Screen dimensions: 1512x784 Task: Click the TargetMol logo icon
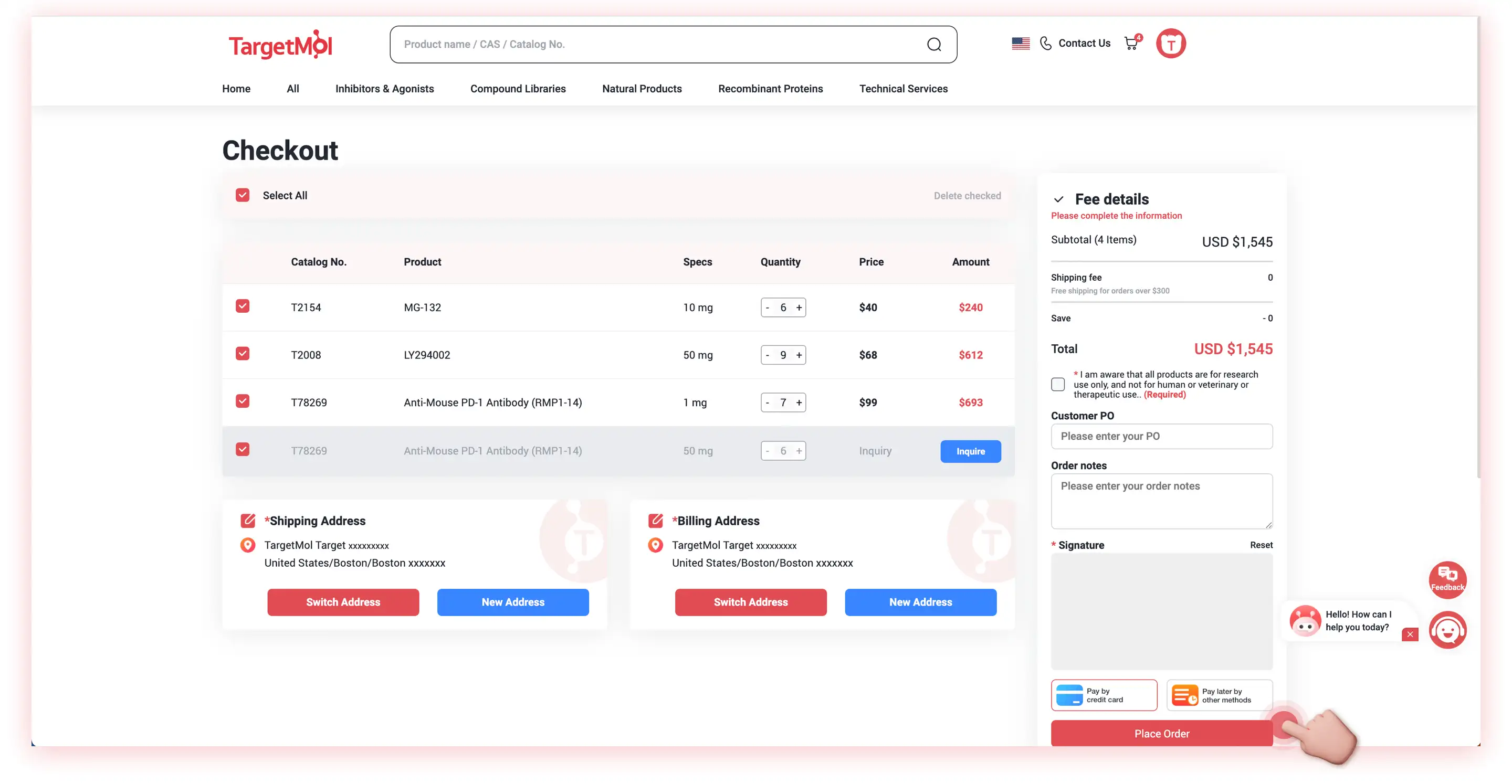click(x=280, y=43)
